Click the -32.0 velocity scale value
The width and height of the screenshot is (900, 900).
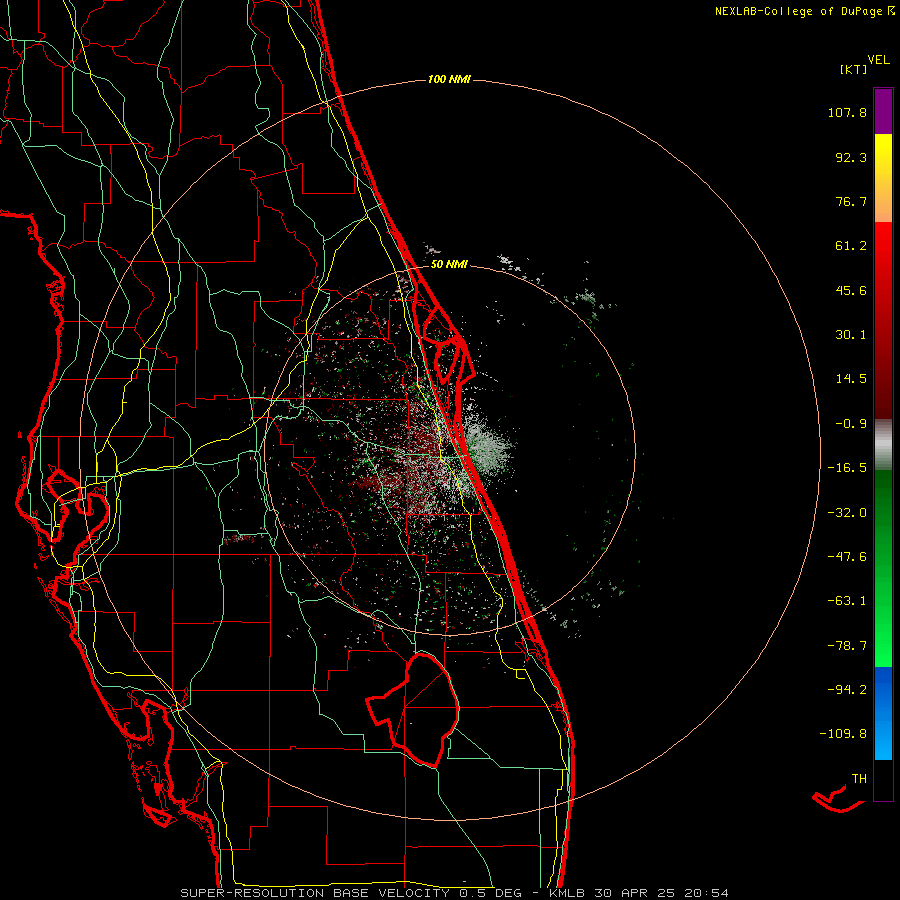[x=847, y=513]
